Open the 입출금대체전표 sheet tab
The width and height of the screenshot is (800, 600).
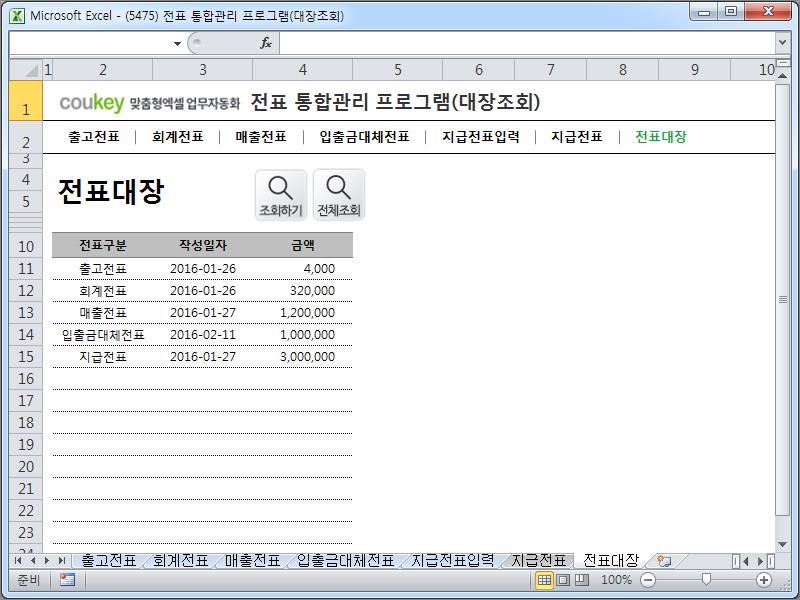[x=346, y=561]
